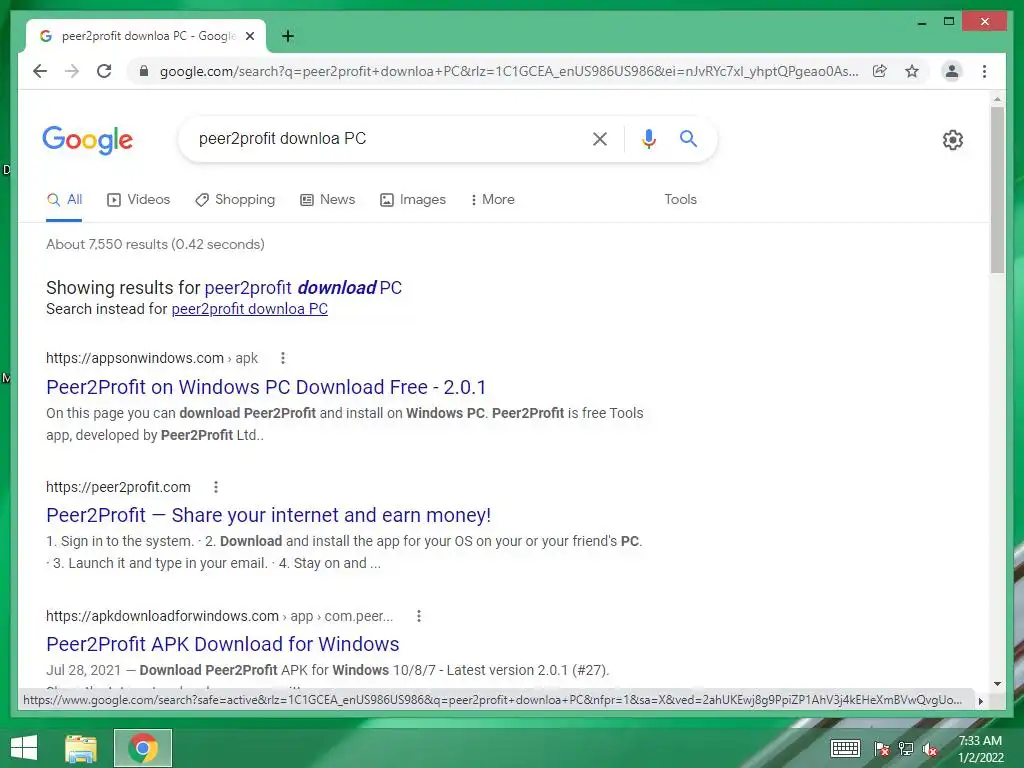
Task: Share this page via address bar share icon
Action: click(x=880, y=71)
